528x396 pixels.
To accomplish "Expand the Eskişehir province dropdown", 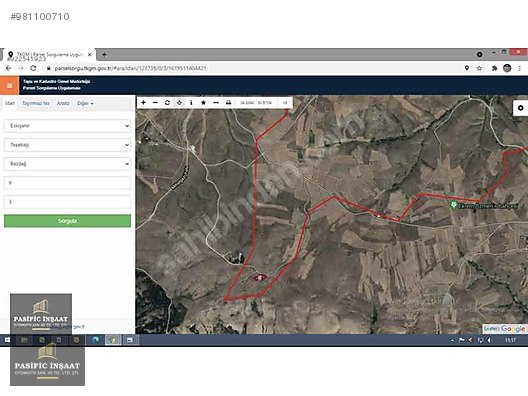I will pyautogui.click(x=67, y=126).
